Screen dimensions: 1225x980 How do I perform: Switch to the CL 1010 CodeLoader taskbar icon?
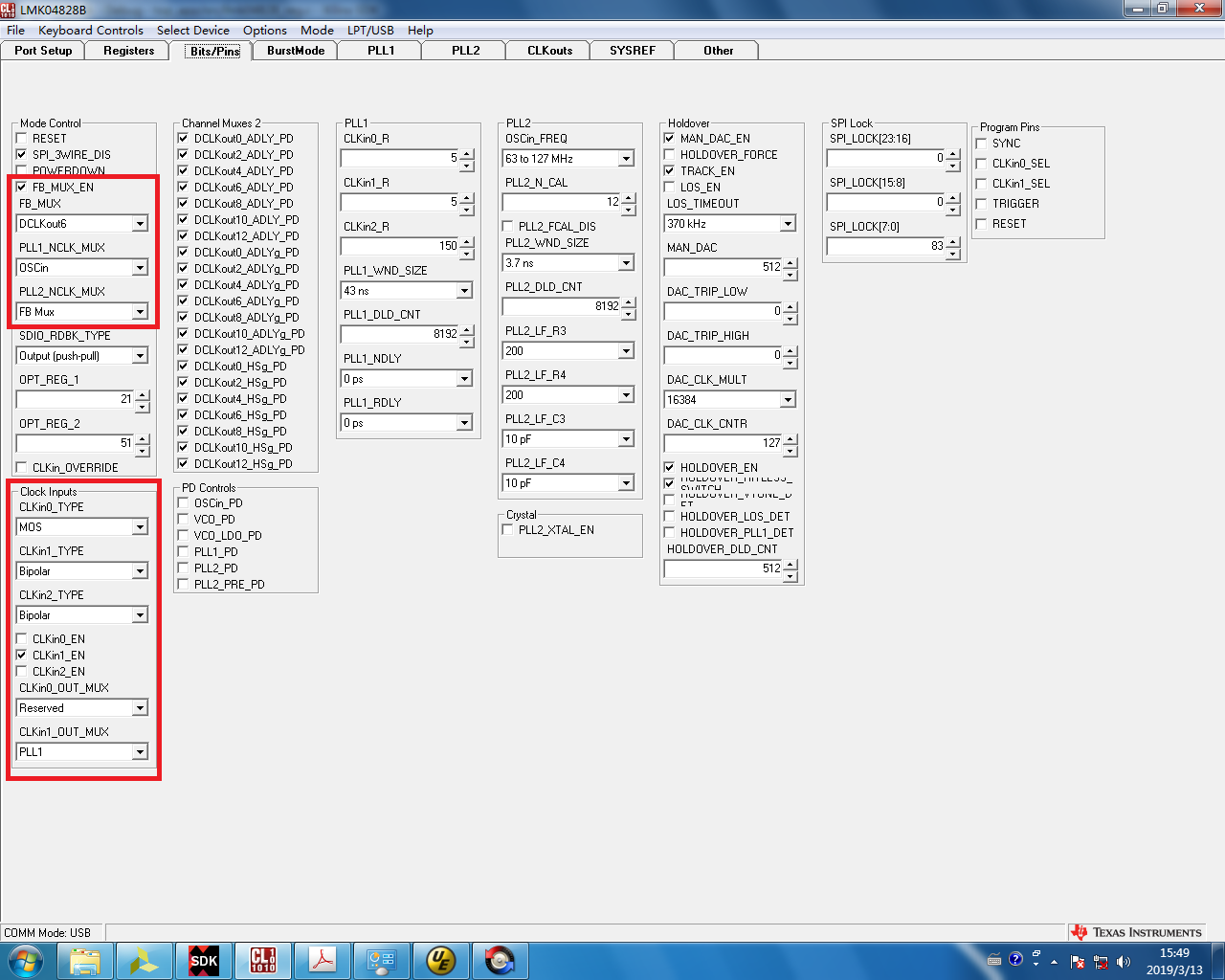[263, 960]
